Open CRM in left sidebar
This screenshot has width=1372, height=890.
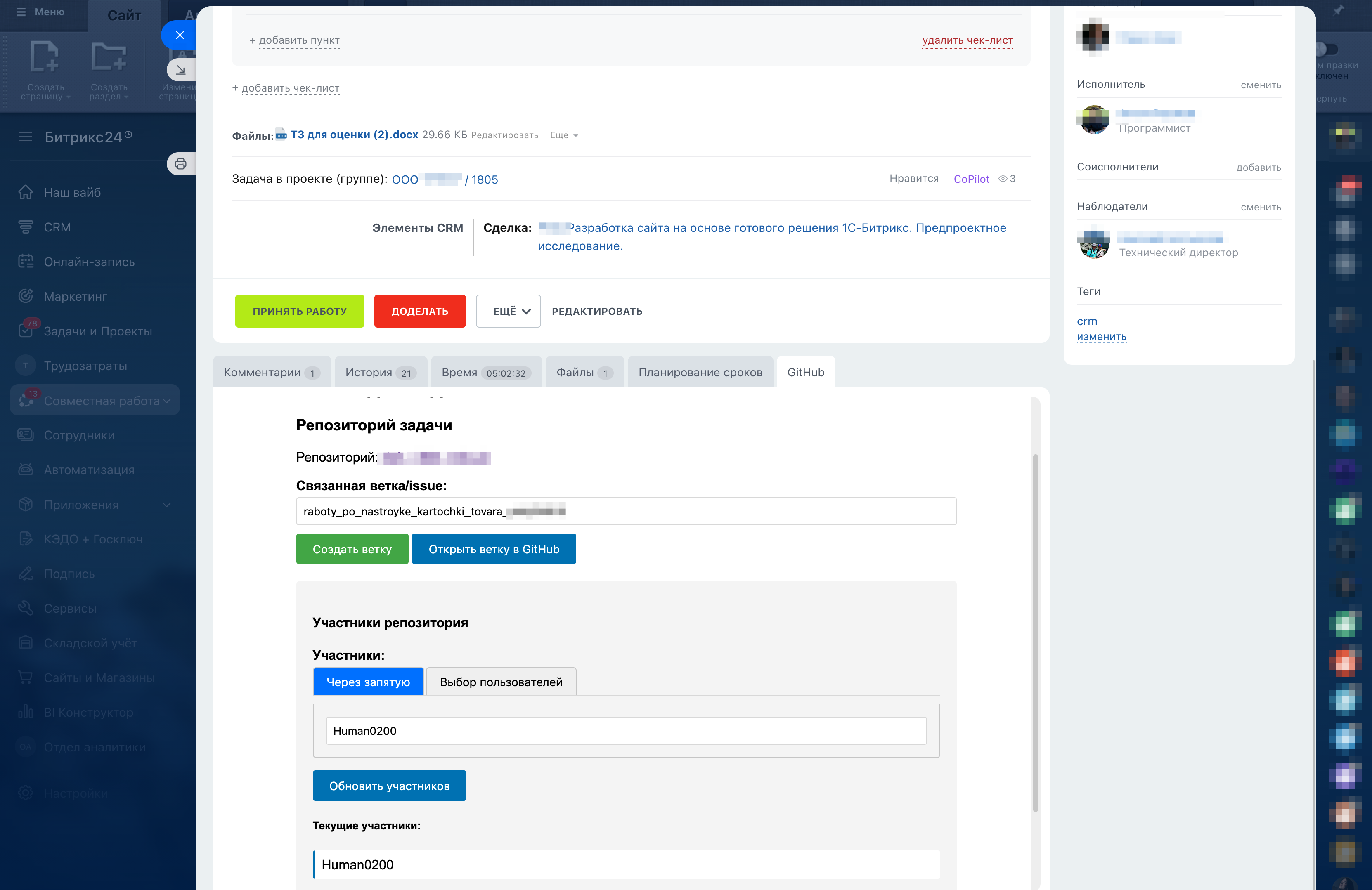click(x=57, y=227)
